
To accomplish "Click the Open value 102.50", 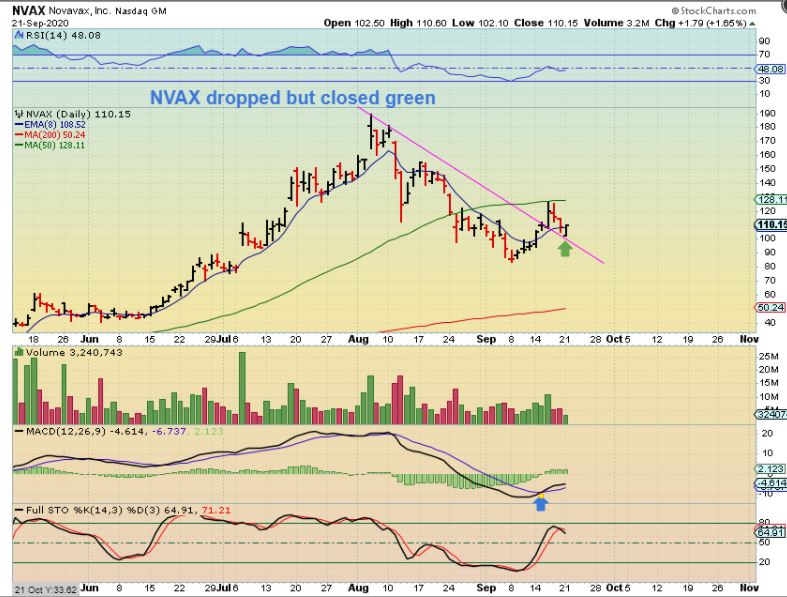I will [369, 23].
